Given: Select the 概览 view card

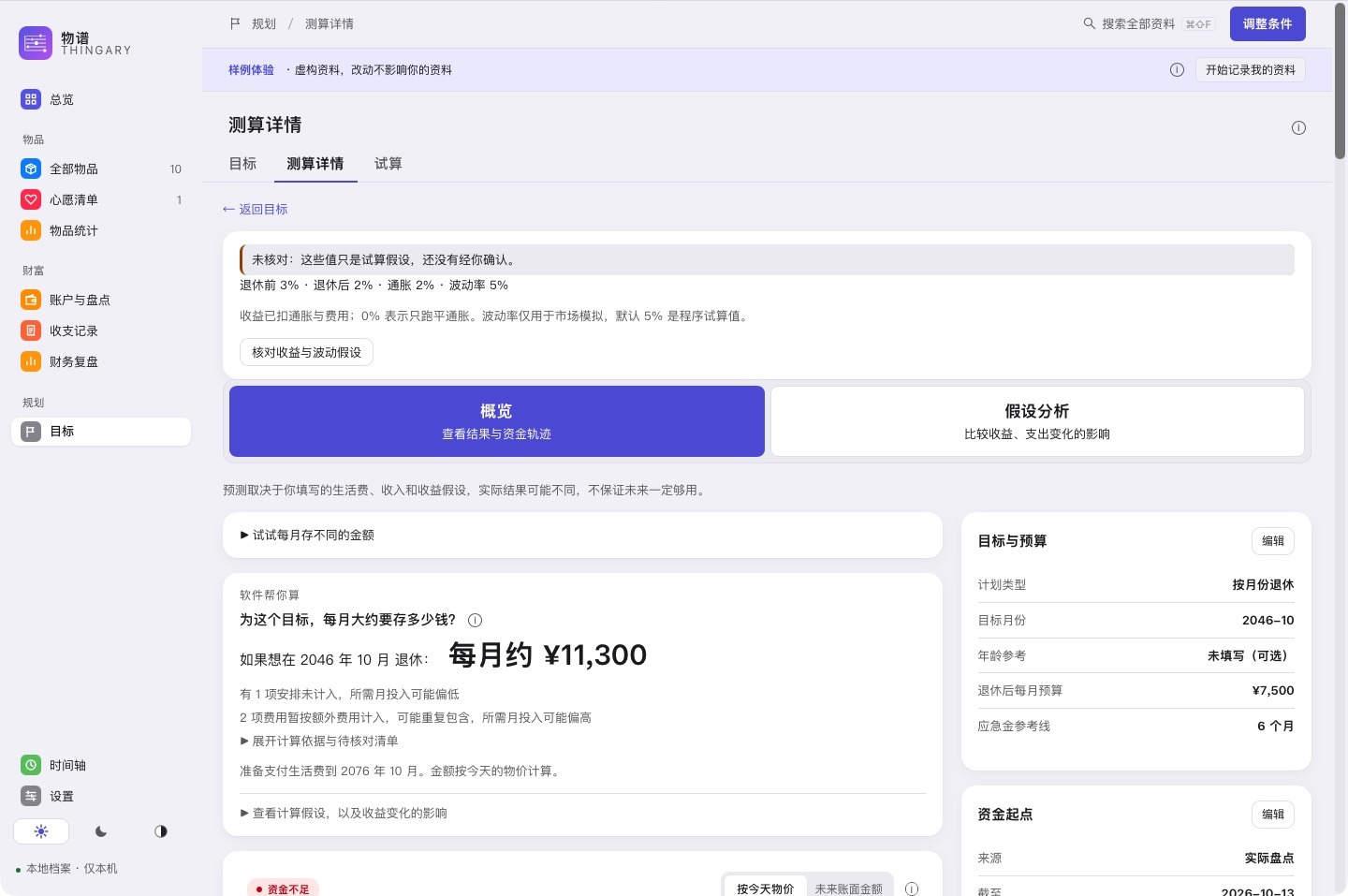Looking at the screenshot, I should [497, 421].
